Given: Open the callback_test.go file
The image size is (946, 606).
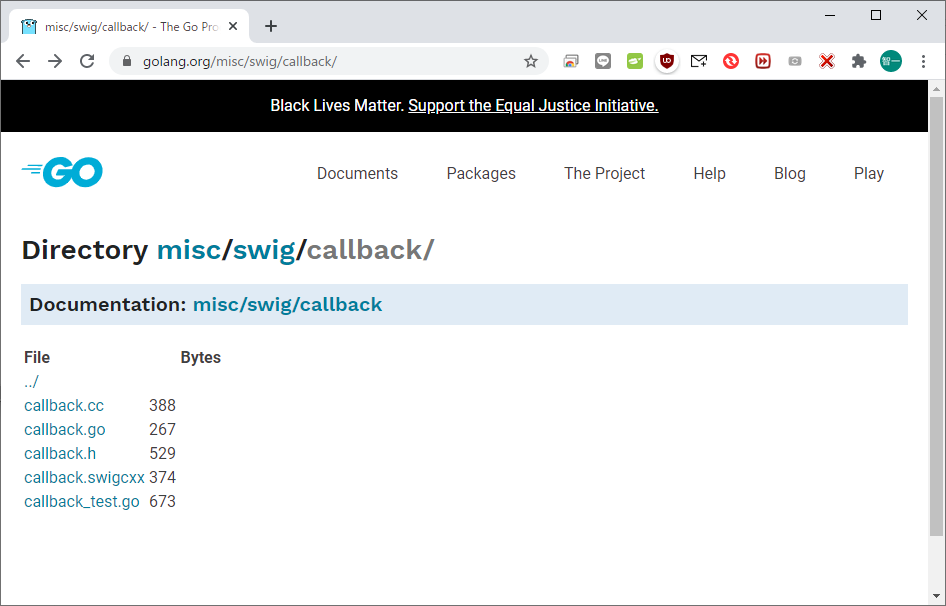Looking at the screenshot, I should 82,501.
